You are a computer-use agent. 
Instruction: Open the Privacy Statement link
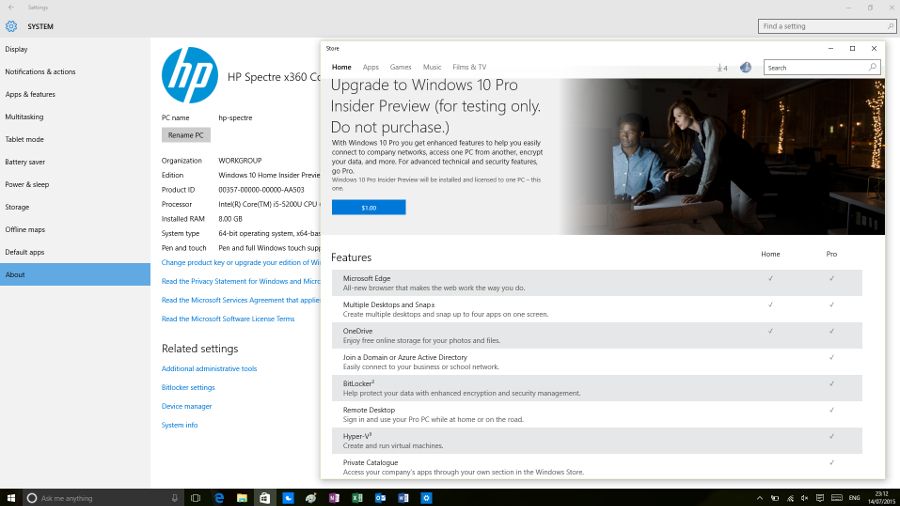point(240,281)
